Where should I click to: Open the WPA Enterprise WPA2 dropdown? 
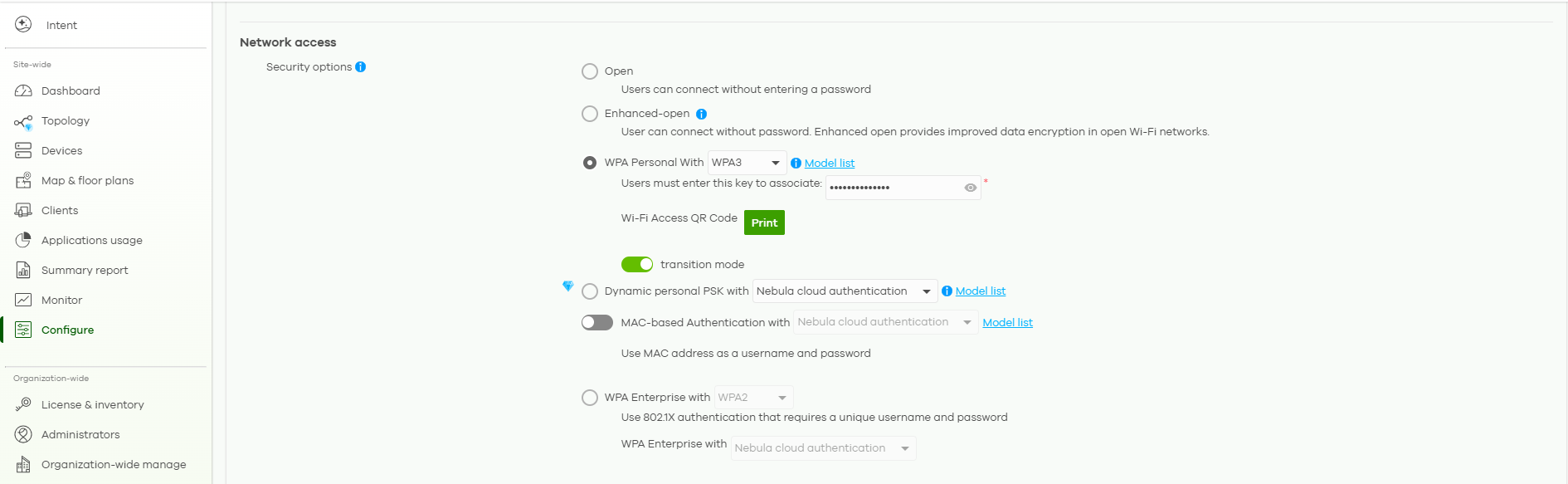click(x=753, y=398)
